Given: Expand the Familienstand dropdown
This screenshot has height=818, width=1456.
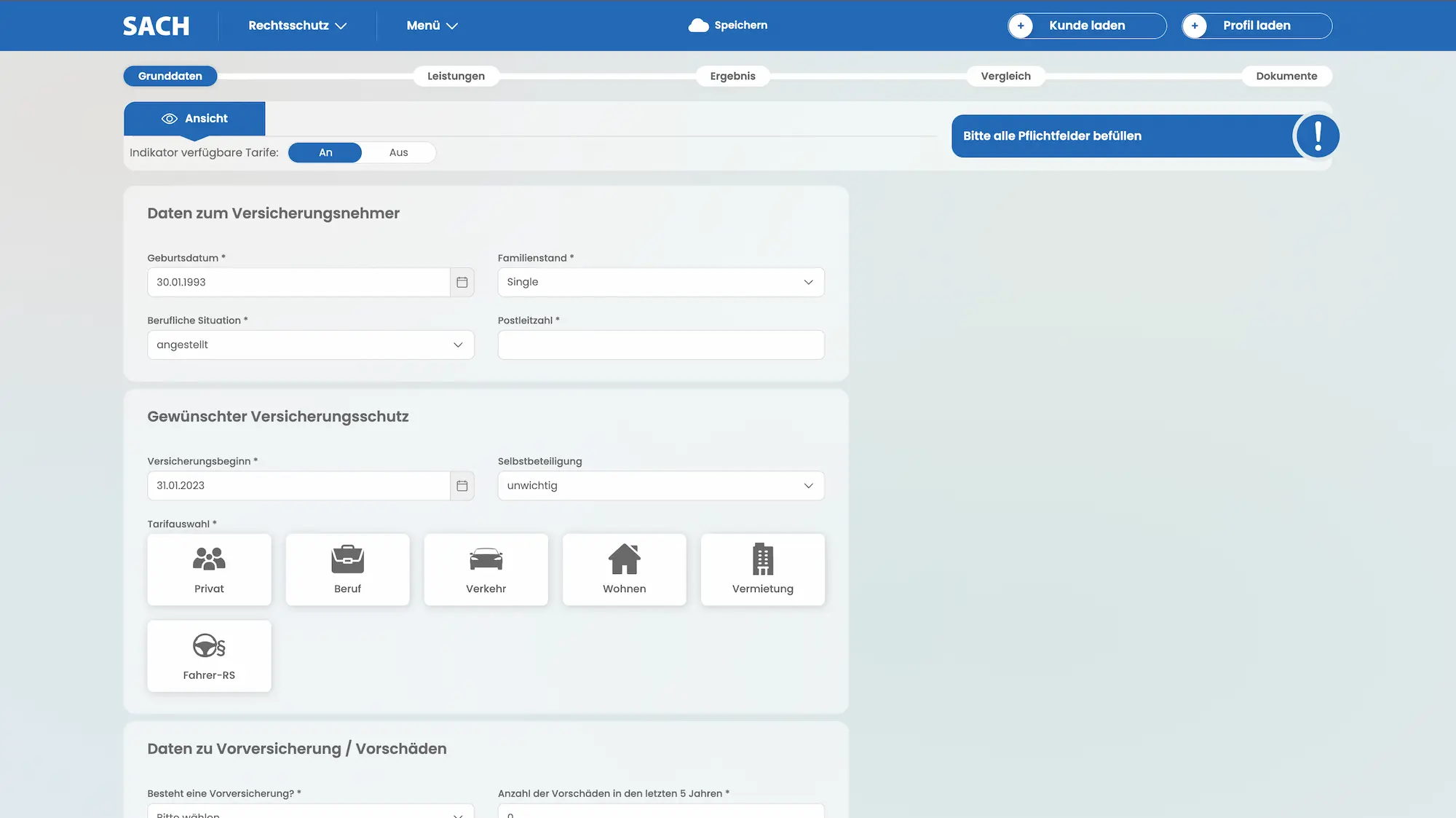Looking at the screenshot, I should click(x=660, y=282).
